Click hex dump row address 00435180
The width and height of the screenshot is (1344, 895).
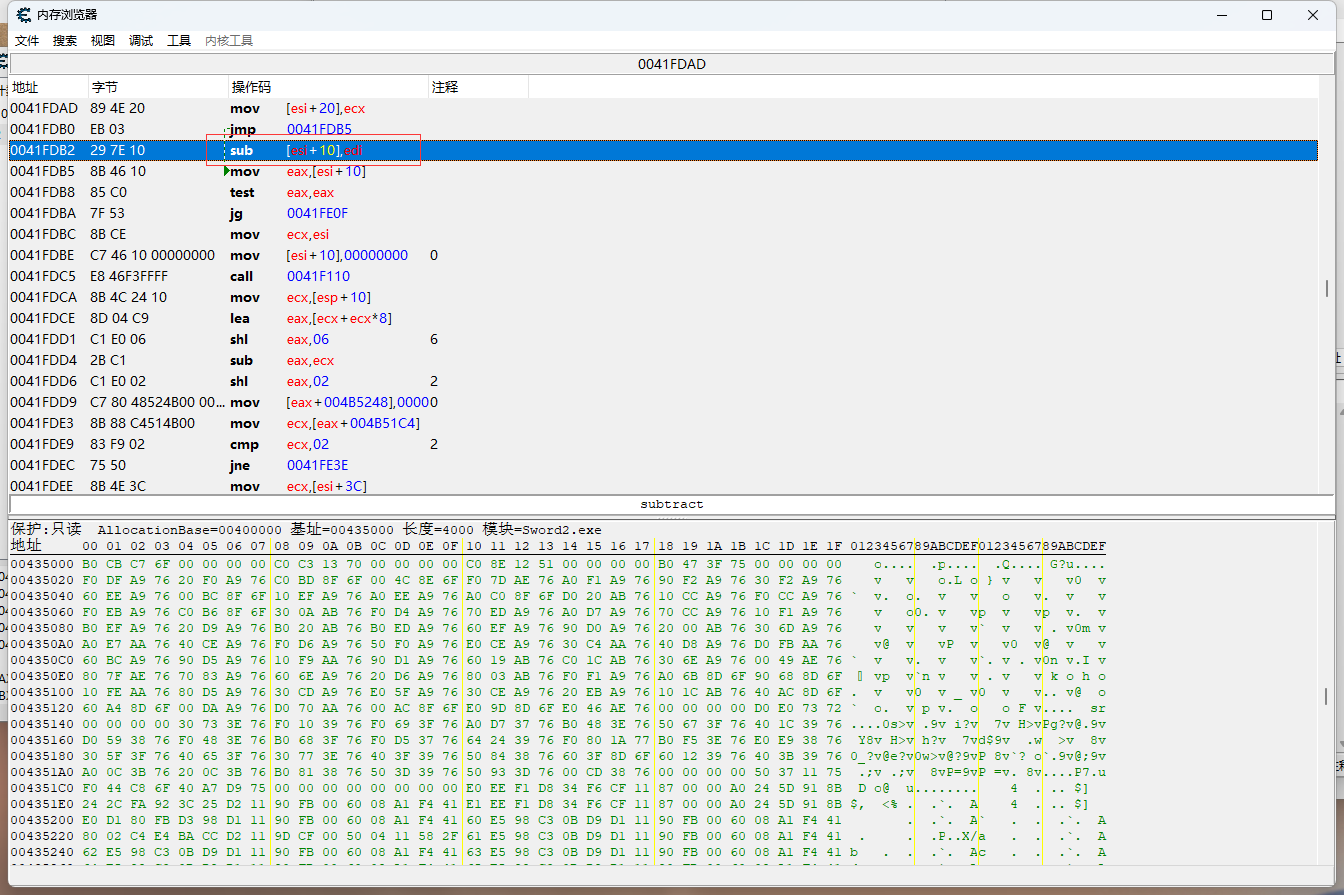44,756
